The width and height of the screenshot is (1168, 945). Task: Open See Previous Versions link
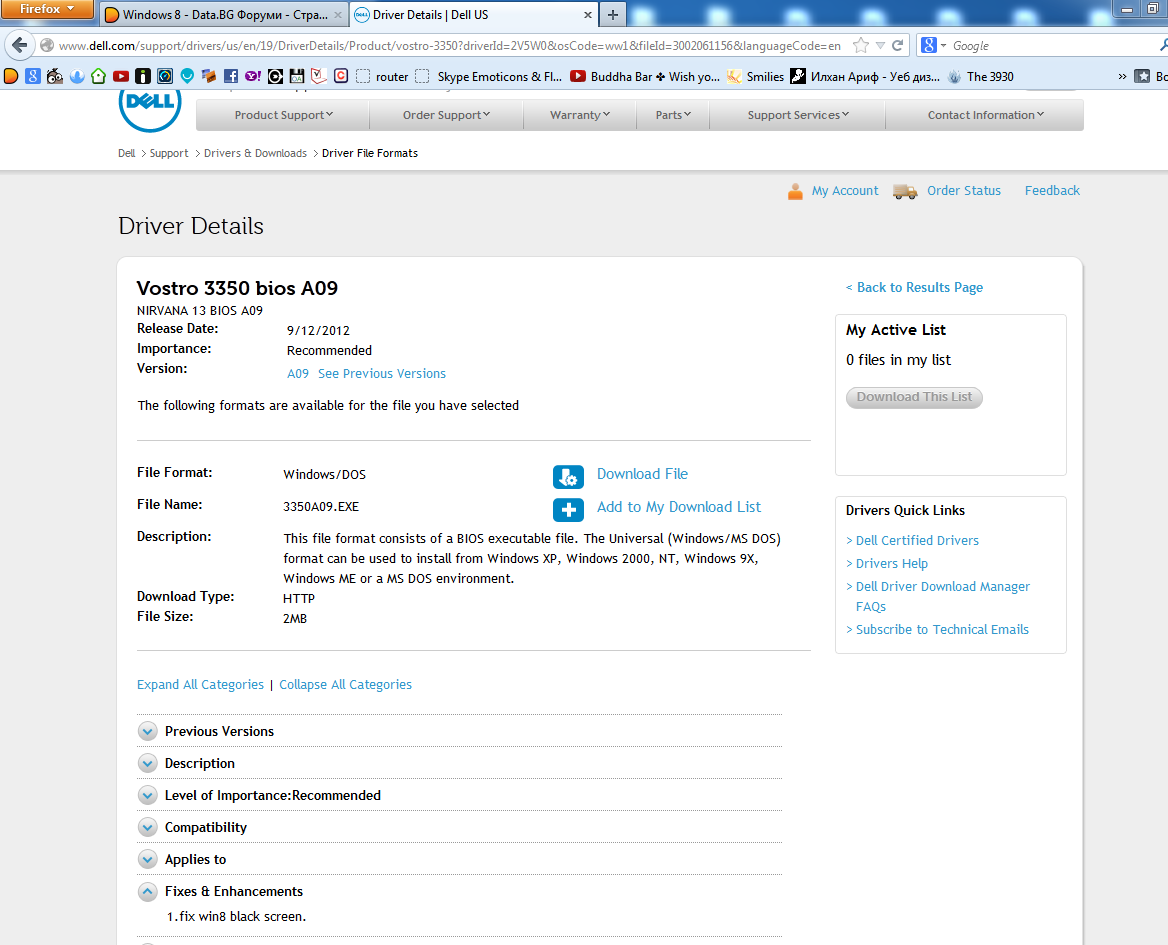(381, 374)
